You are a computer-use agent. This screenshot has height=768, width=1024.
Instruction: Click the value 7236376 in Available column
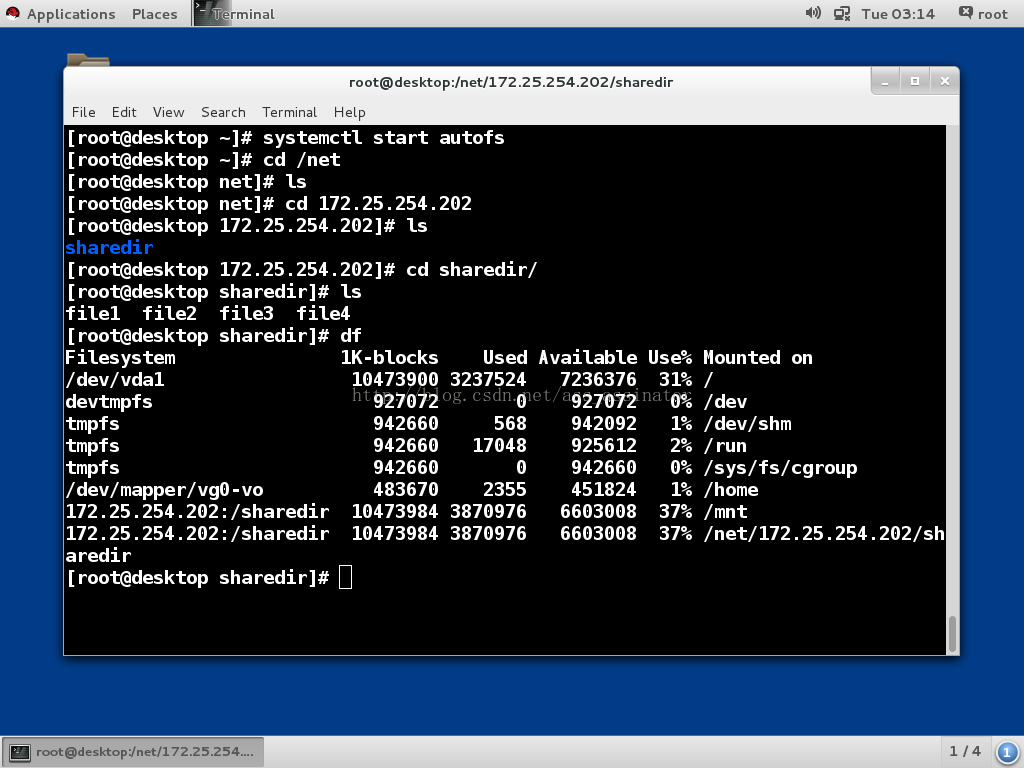coord(598,379)
